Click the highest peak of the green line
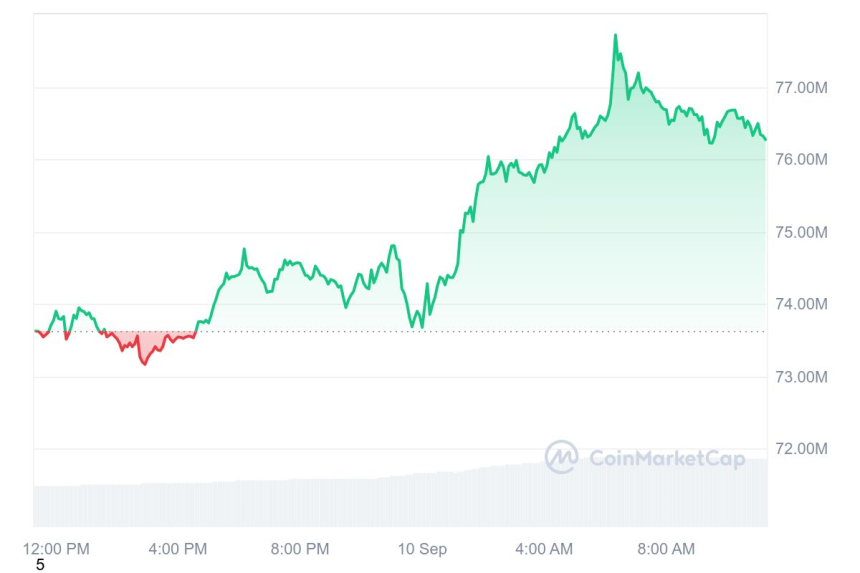860x573 pixels. point(615,36)
